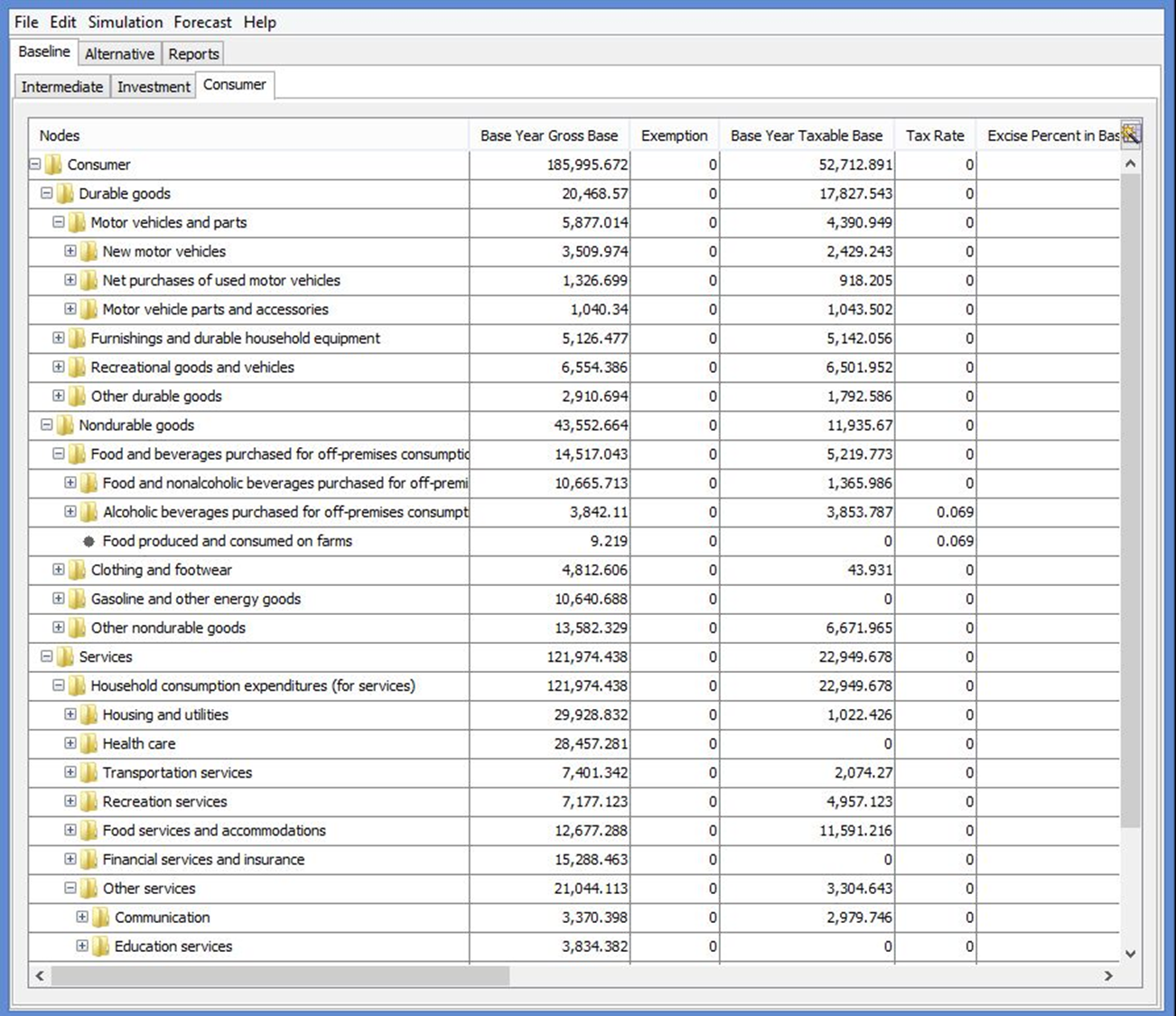The image size is (1176, 1016).
Task: Select the Consumer sub-tab
Action: click(235, 85)
